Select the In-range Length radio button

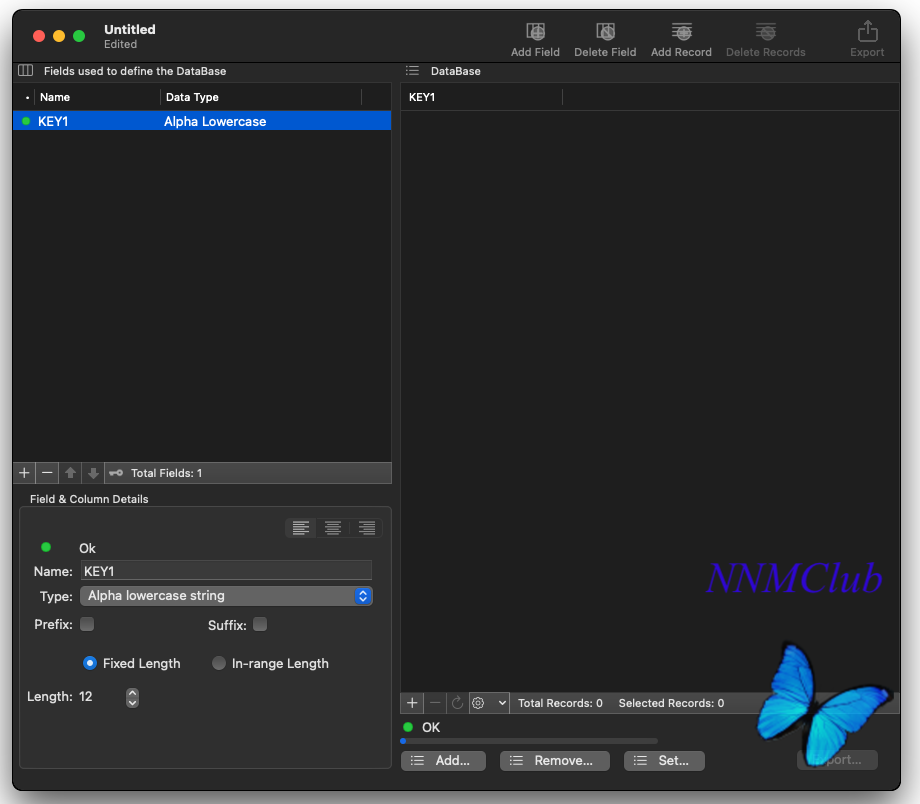219,663
